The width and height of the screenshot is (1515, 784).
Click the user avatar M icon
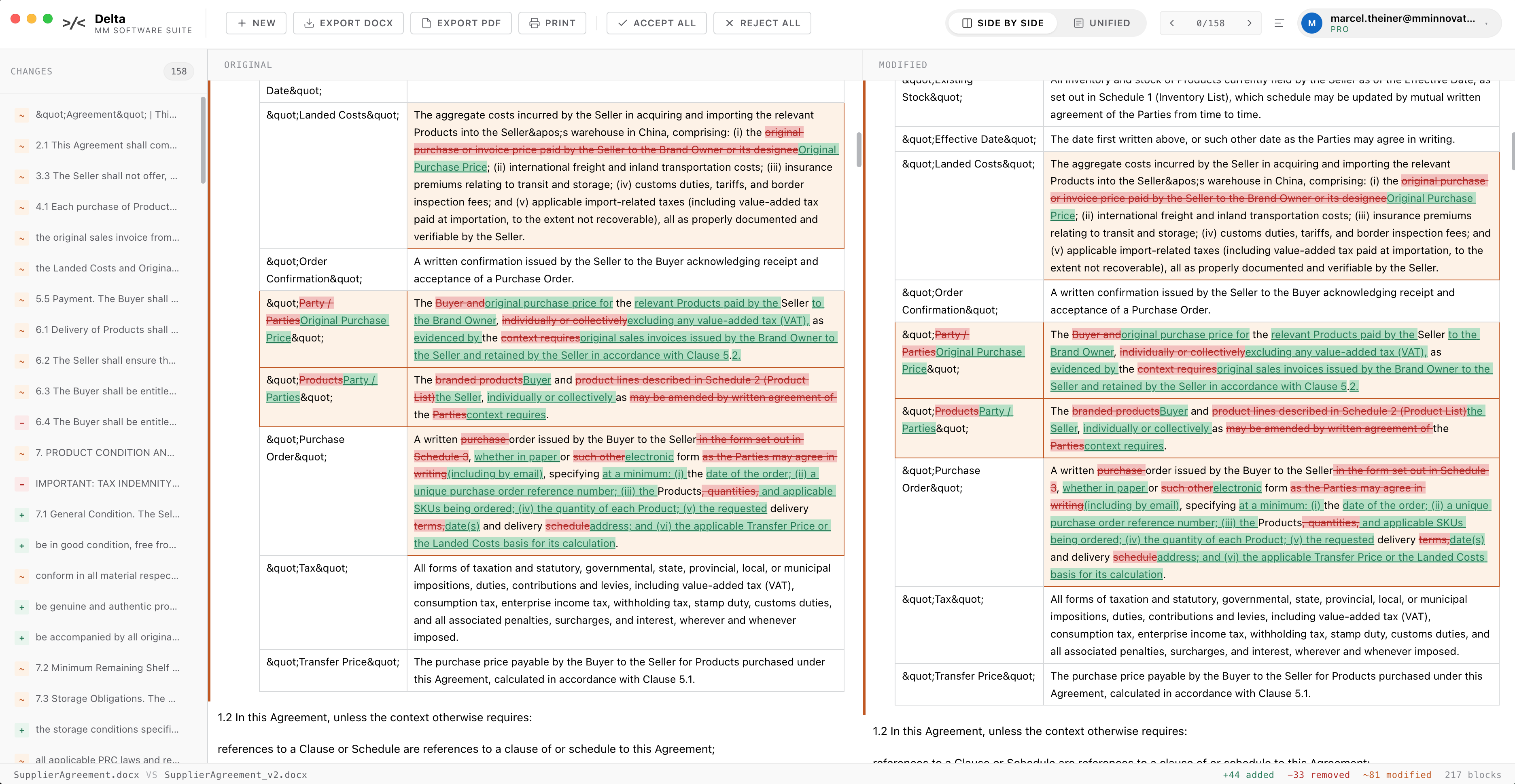click(1311, 23)
